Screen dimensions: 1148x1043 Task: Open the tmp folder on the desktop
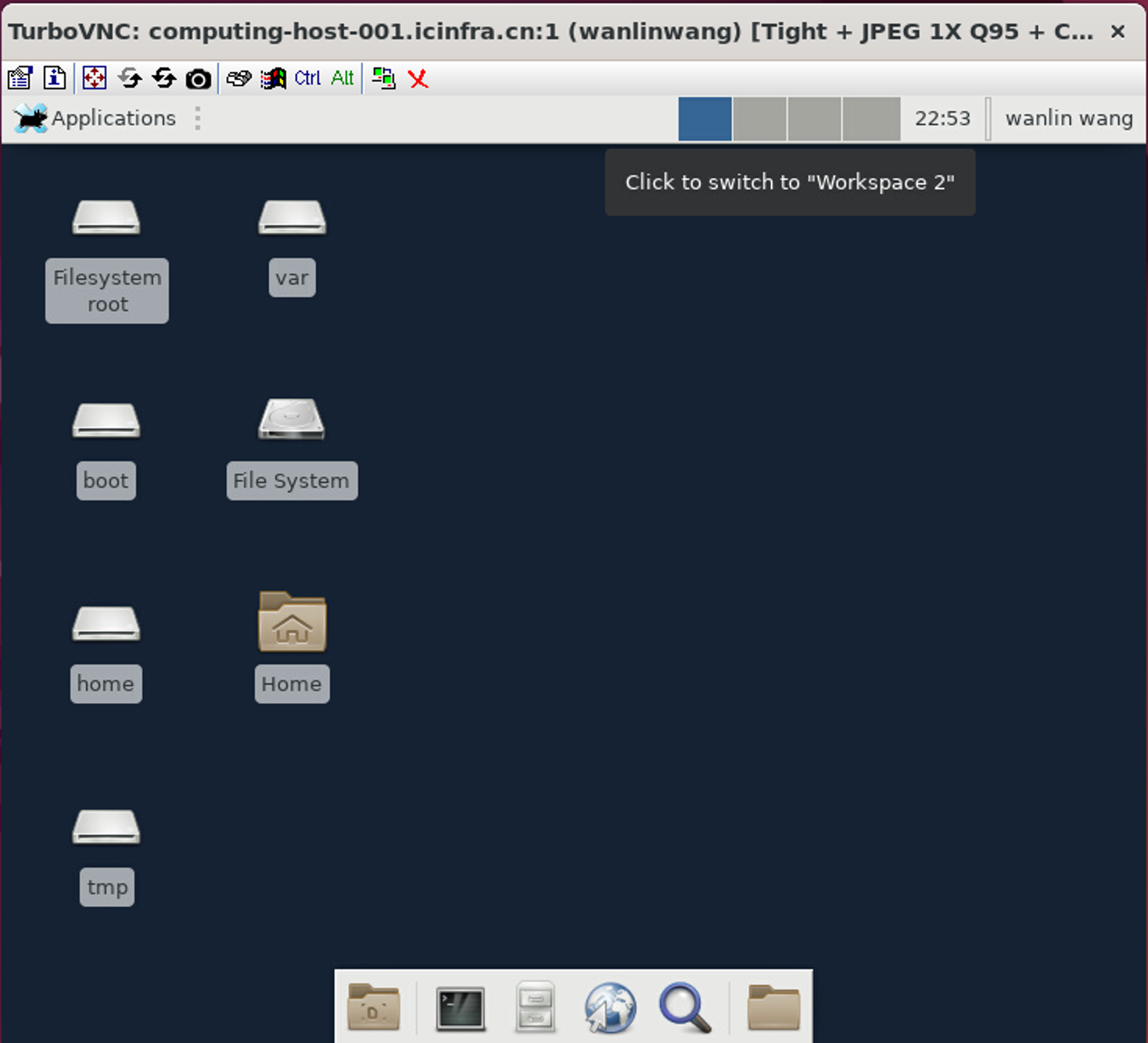point(106,844)
